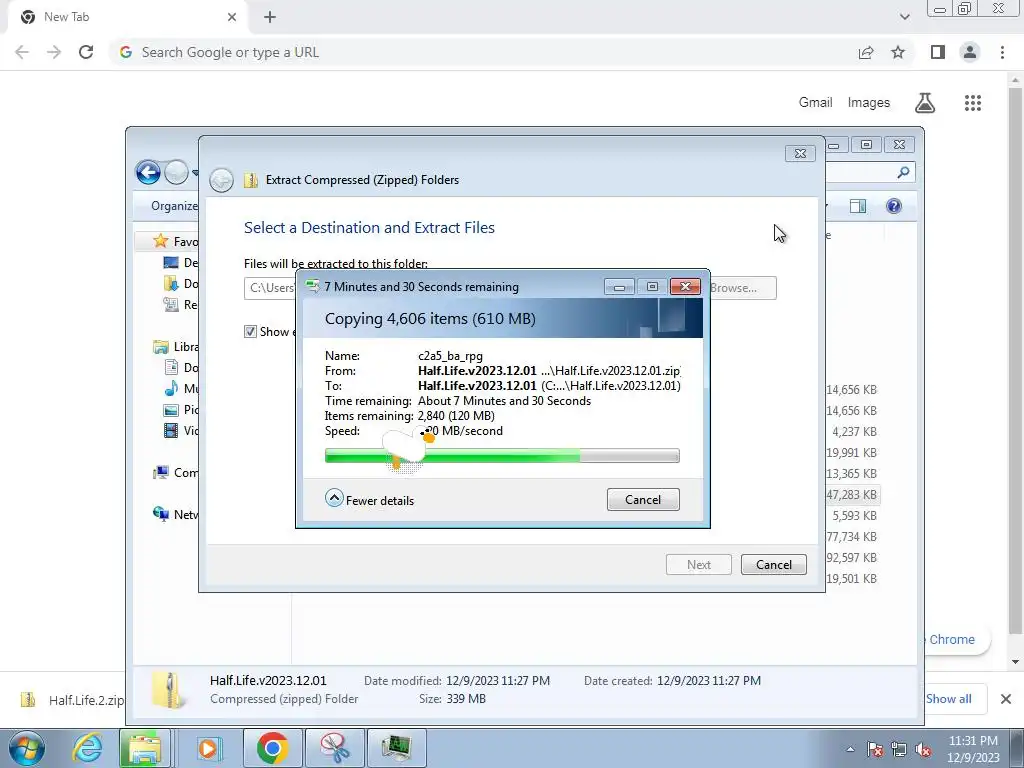Share this page icon in Chrome
Viewport: 1024px width, 768px height.
click(866, 52)
